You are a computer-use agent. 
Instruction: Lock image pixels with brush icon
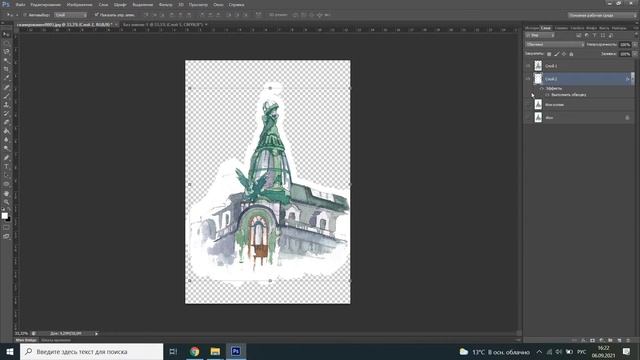click(557, 54)
